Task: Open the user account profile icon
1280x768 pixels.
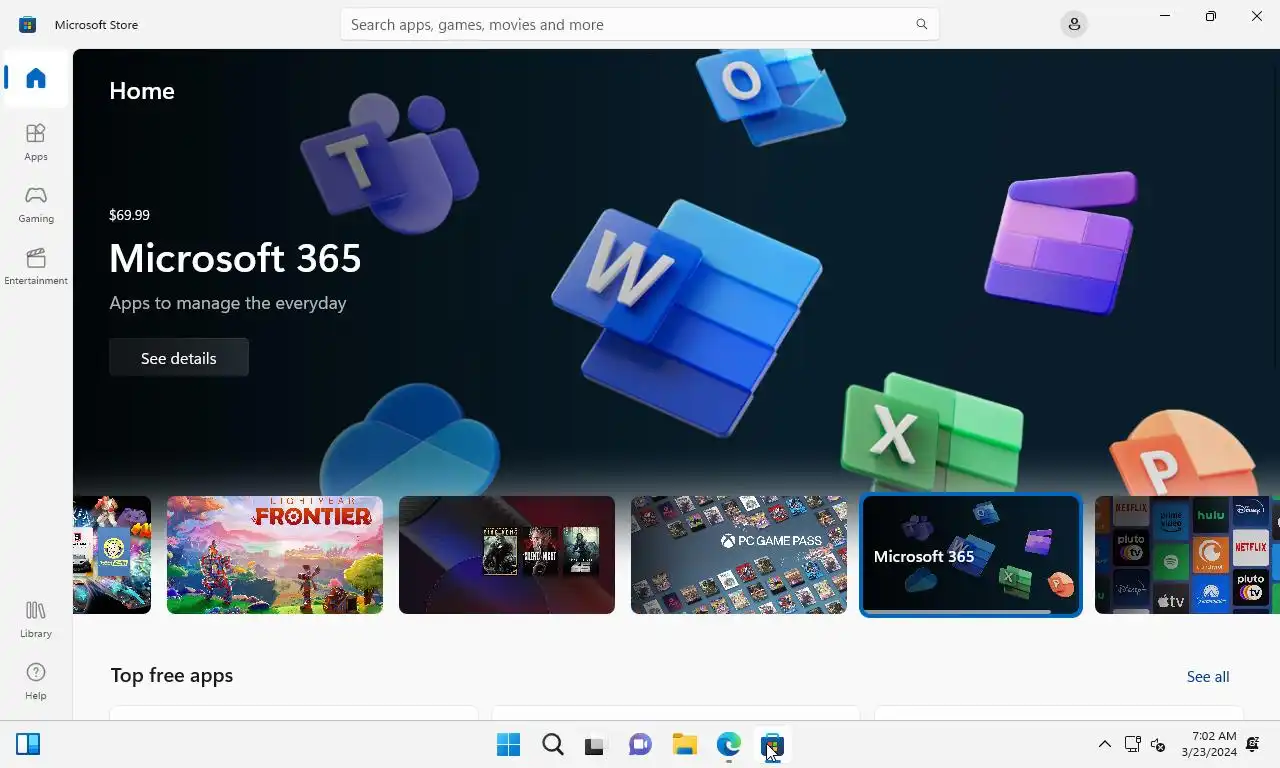Action: click(1074, 24)
